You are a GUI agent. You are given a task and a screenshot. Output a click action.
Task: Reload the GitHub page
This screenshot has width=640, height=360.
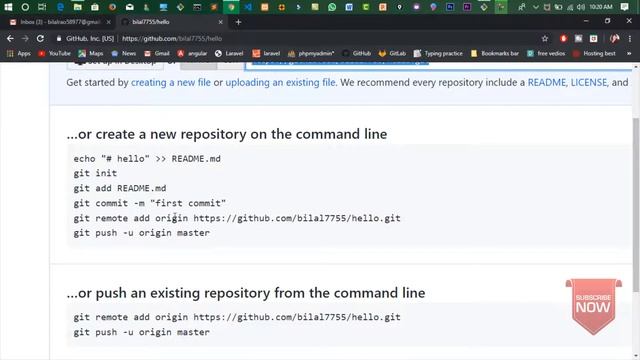click(x=40, y=38)
